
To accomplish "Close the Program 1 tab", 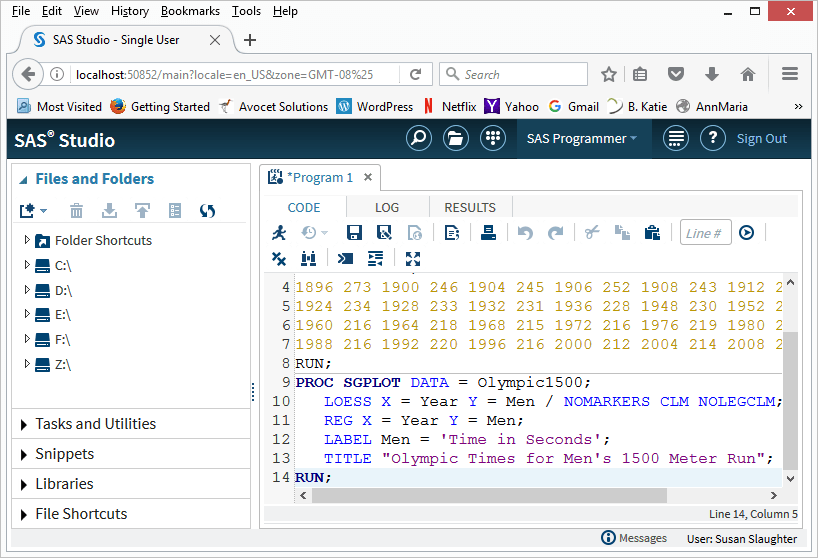I will [368, 177].
